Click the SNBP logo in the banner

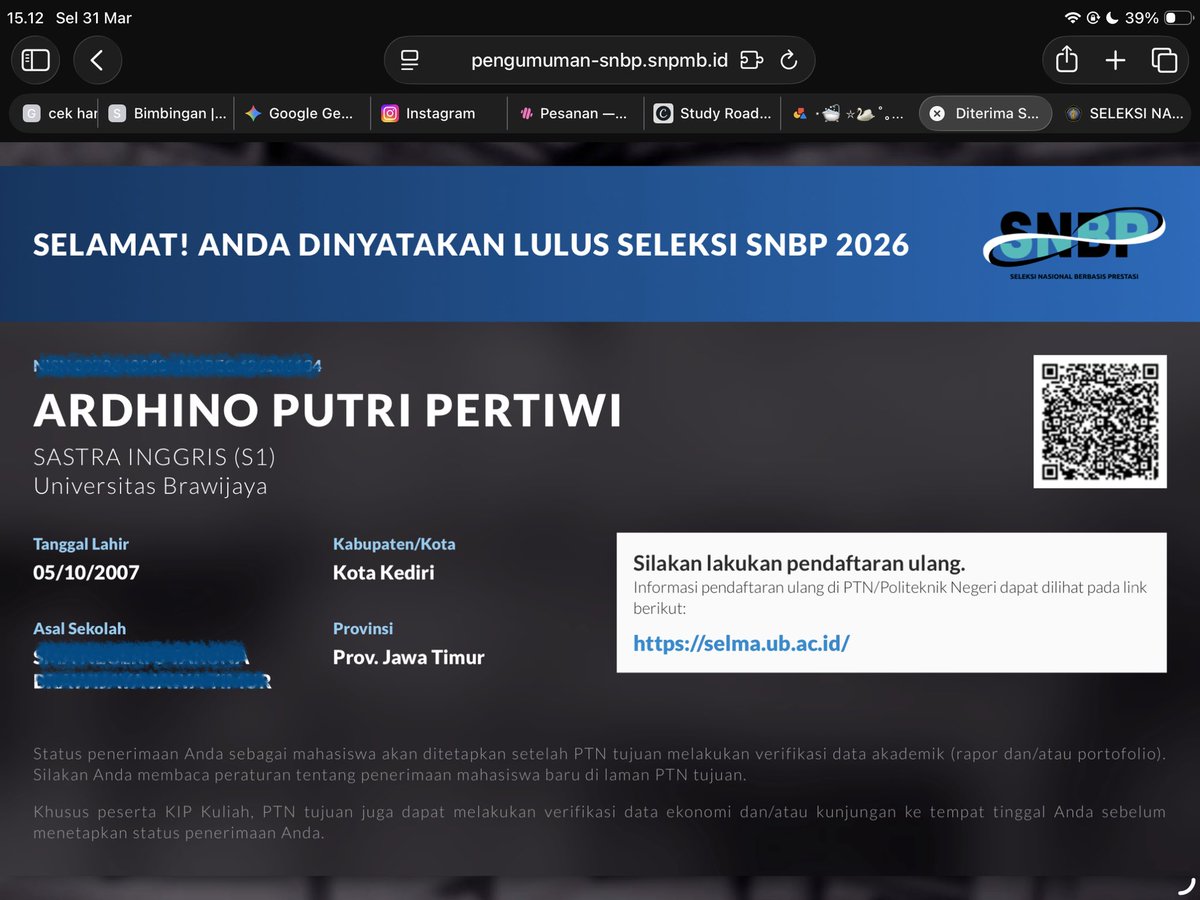click(1074, 243)
